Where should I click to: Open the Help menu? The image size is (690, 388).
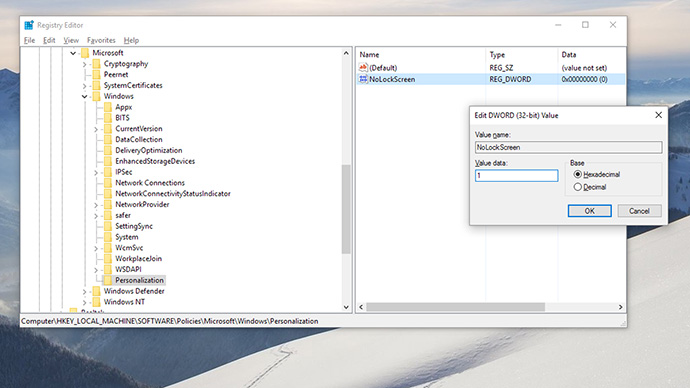131,40
